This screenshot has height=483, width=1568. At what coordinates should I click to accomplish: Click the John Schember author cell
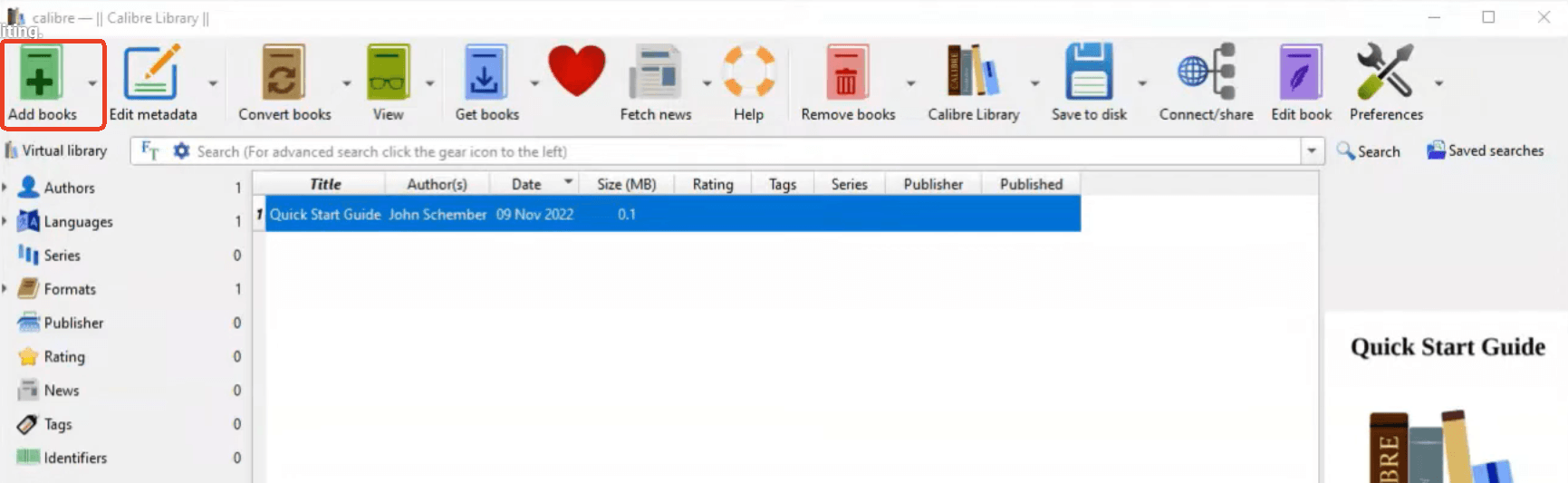pyautogui.click(x=438, y=214)
